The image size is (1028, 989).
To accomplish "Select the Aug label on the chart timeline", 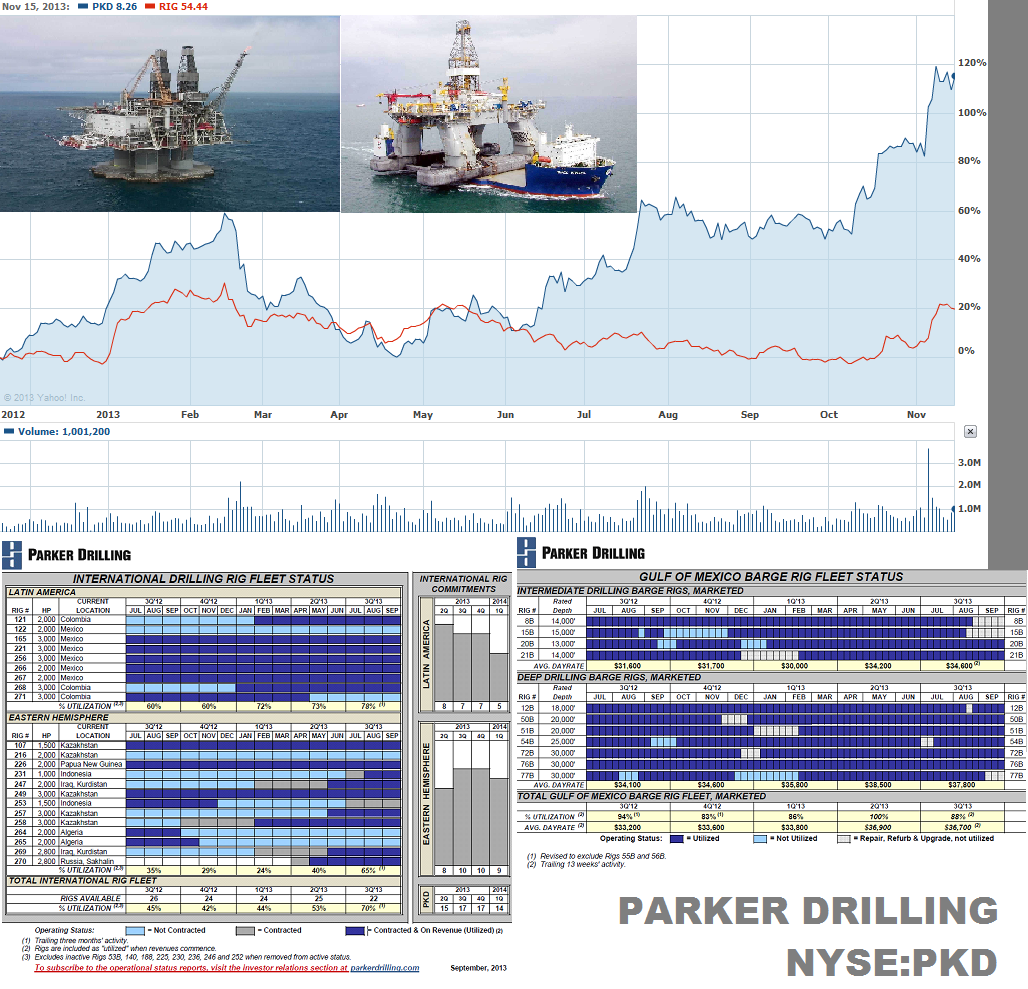I will [x=668, y=413].
